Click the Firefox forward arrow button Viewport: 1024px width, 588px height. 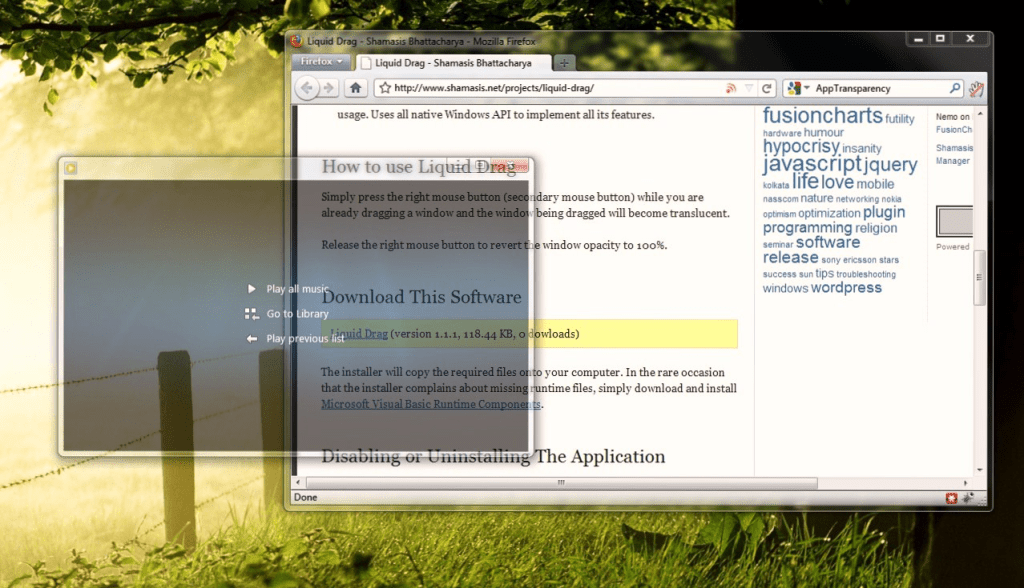click(x=328, y=88)
